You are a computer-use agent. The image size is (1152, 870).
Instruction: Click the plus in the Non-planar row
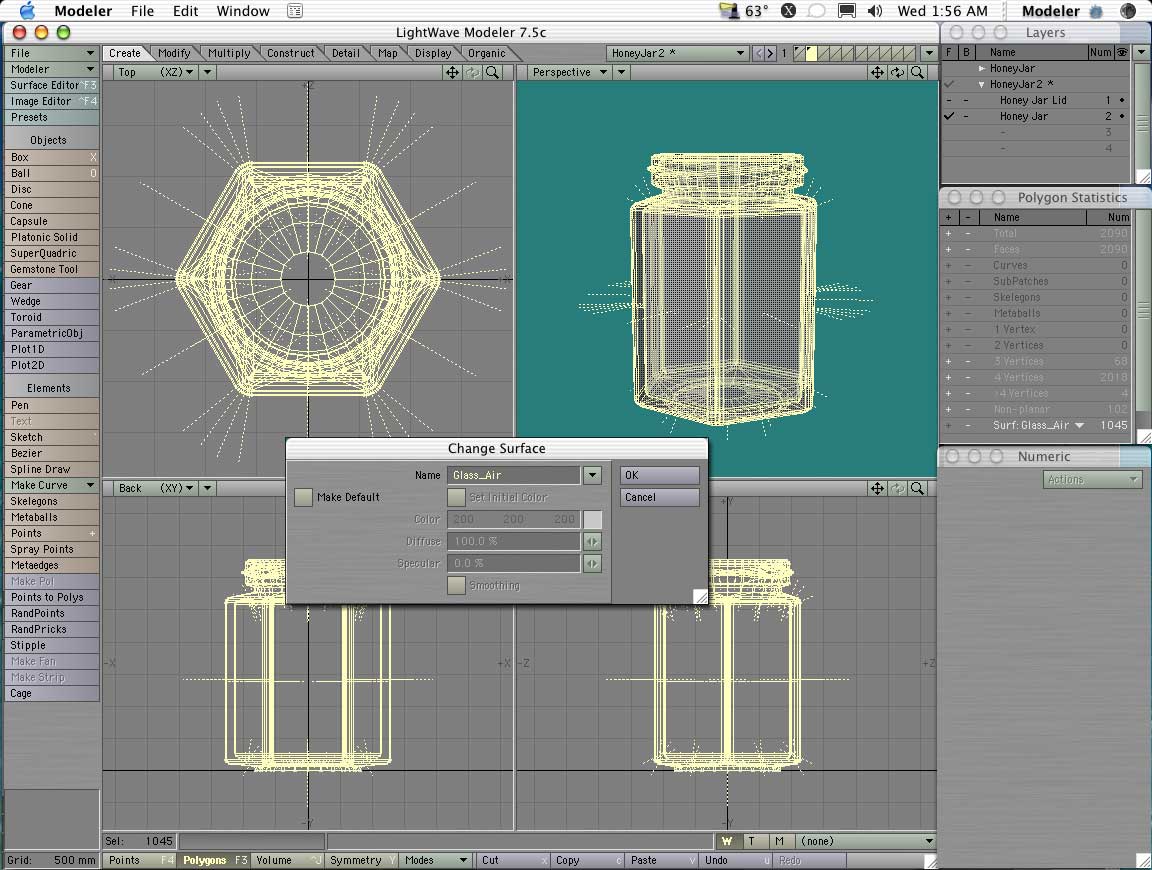(x=948, y=409)
